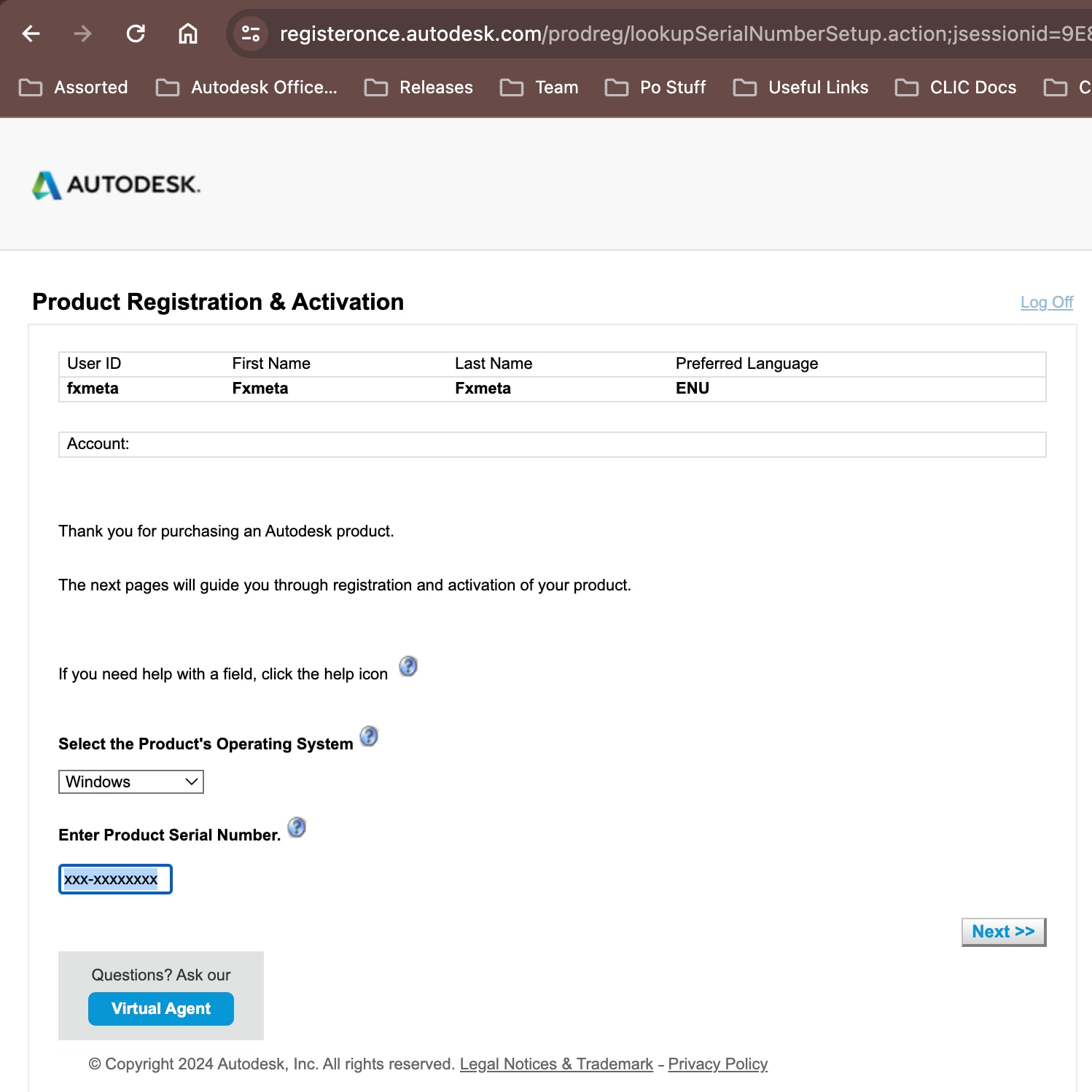1092x1092 pixels.
Task: Go to browser home page icon
Action: (x=188, y=34)
